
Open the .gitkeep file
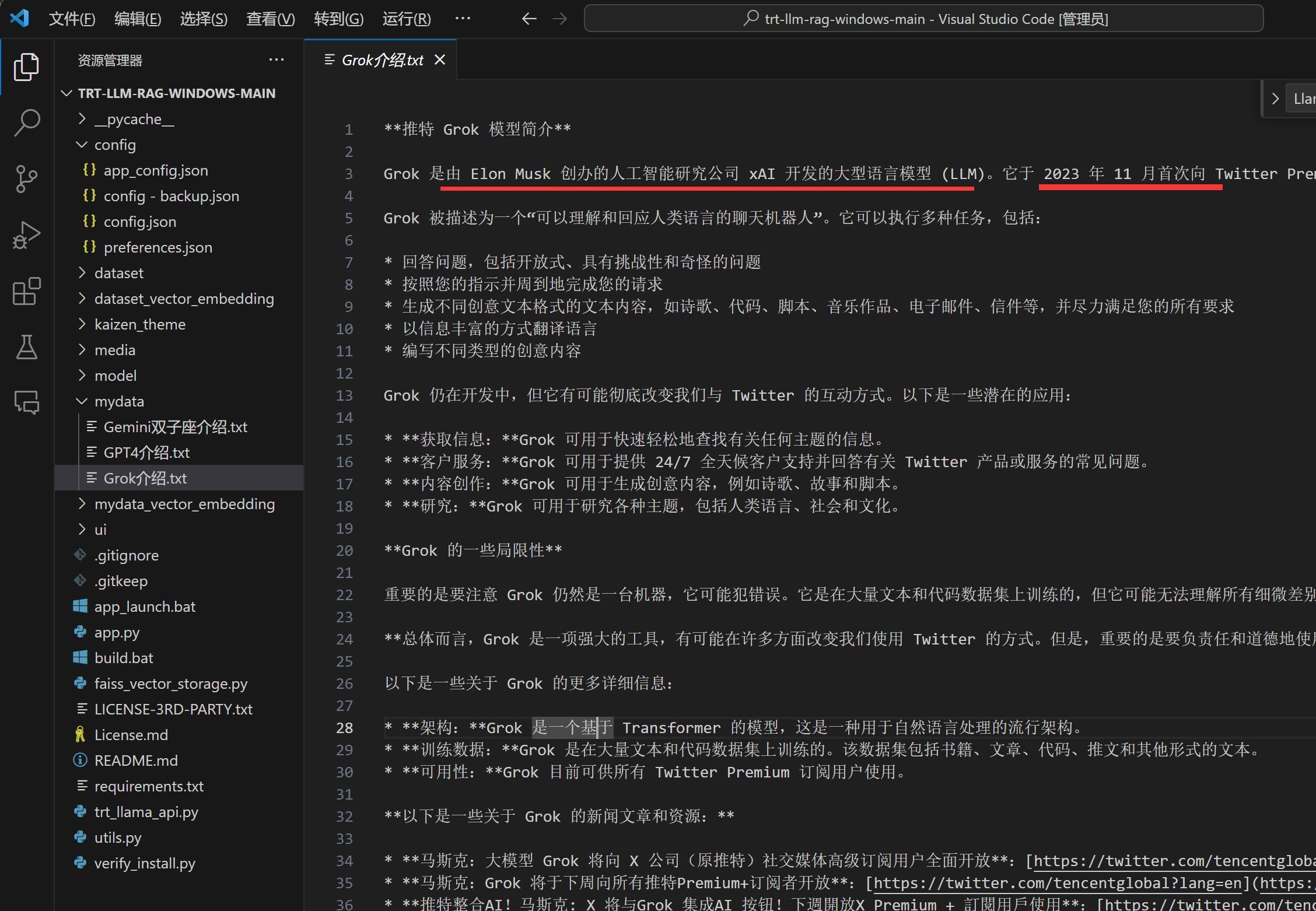click(x=178, y=581)
